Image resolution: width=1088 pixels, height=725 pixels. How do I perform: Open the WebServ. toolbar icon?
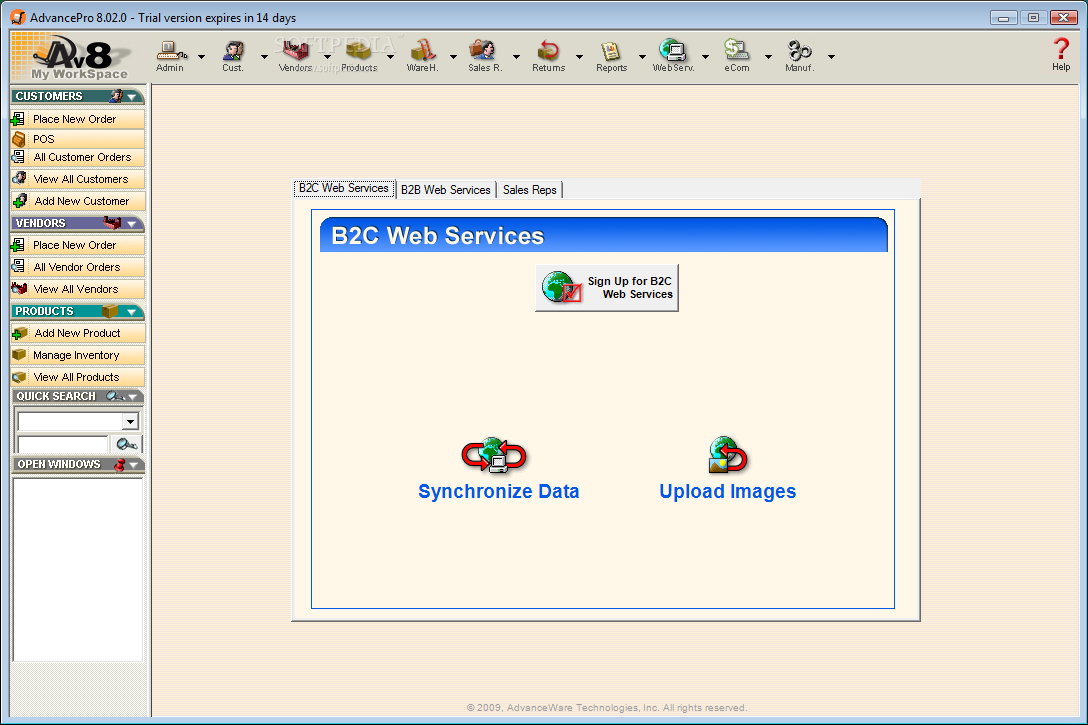[673, 56]
